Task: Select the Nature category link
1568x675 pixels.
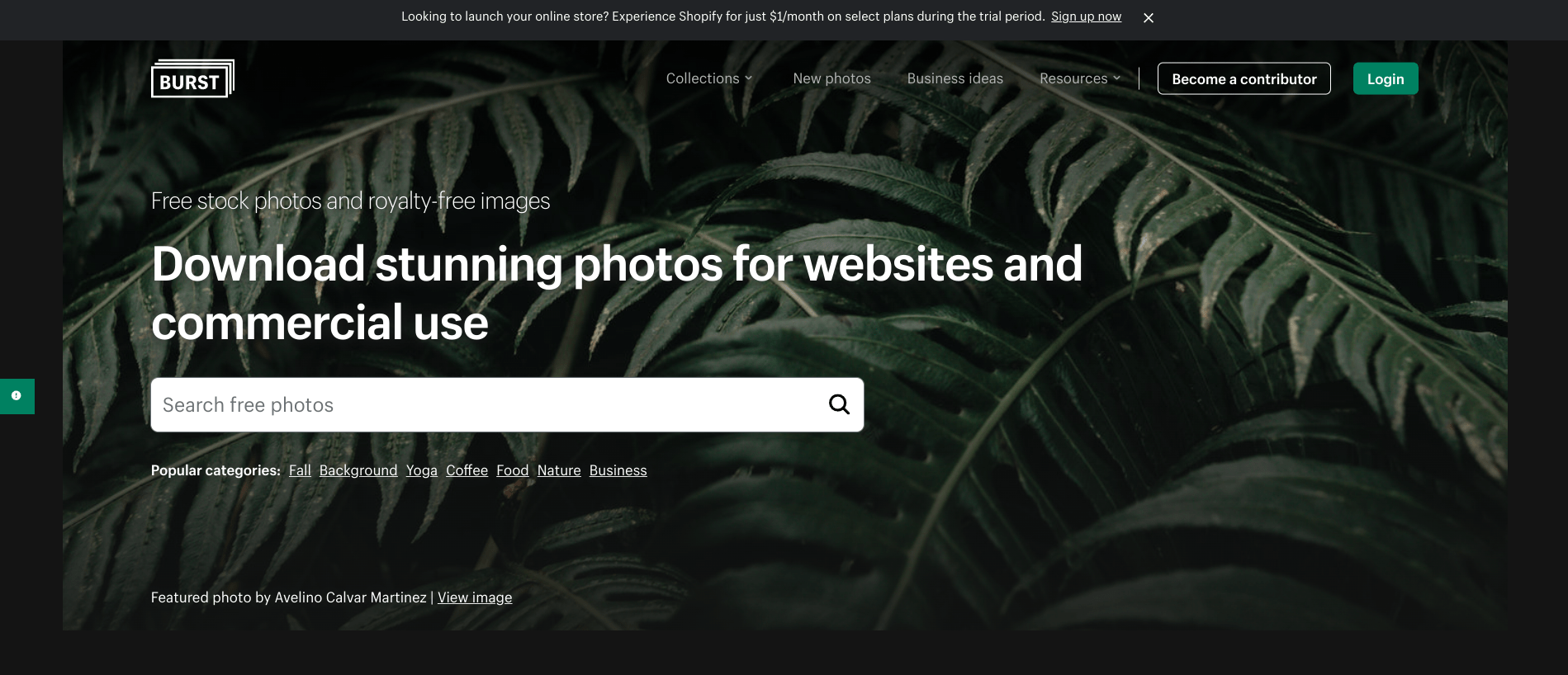Action: pos(559,470)
